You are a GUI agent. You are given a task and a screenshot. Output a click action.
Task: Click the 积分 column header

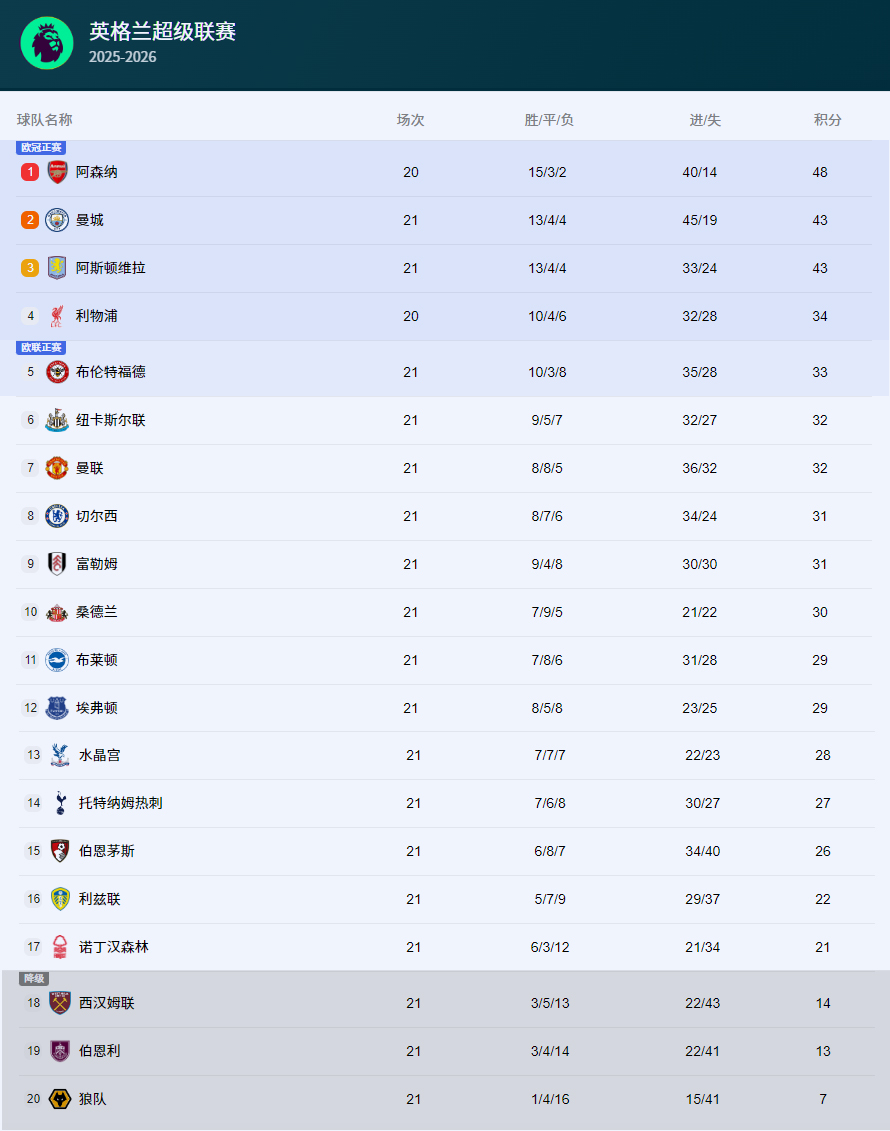click(827, 120)
